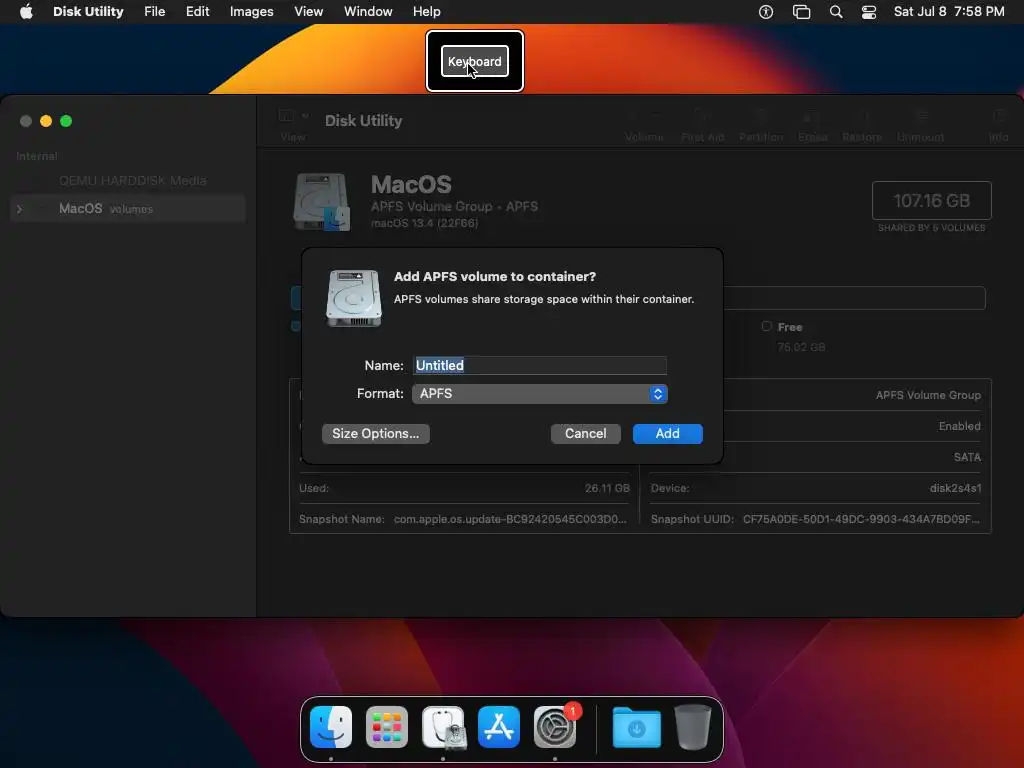Screen dimensions: 1024x768
Task: Open the View chevron dropdown in toolbar
Action: pos(305,116)
